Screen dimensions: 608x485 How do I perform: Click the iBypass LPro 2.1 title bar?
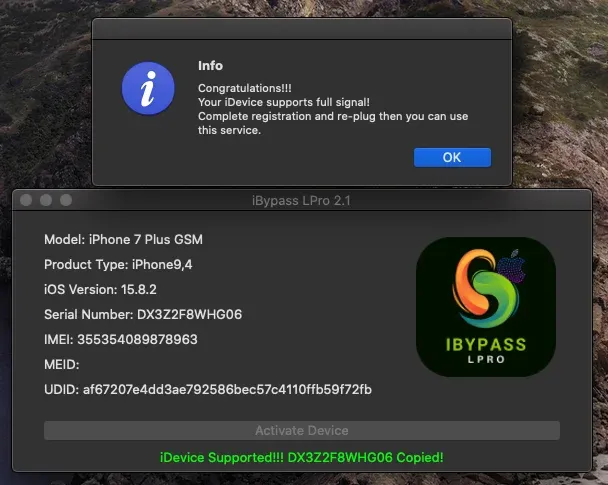pyautogui.click(x=302, y=200)
